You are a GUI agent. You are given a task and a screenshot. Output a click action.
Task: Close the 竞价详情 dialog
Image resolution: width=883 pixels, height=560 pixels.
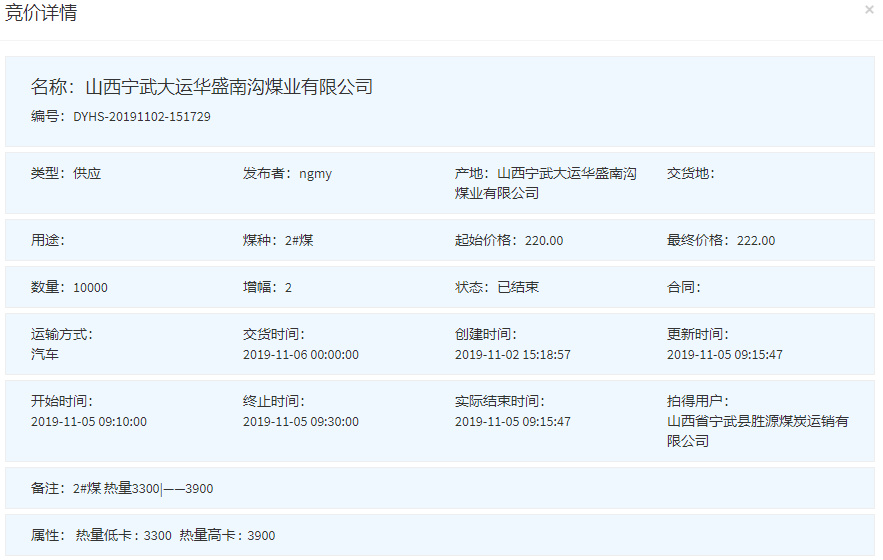(869, 10)
